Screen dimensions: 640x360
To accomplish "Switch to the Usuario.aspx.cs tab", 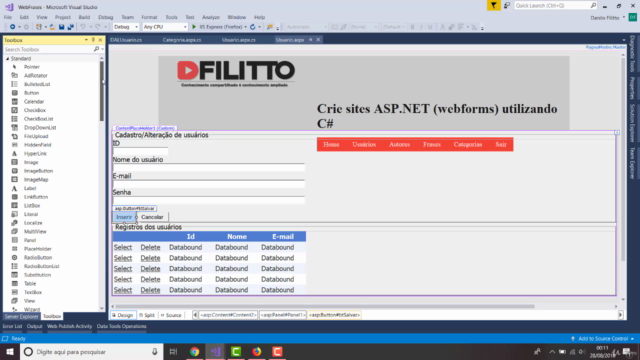I will click(x=238, y=40).
